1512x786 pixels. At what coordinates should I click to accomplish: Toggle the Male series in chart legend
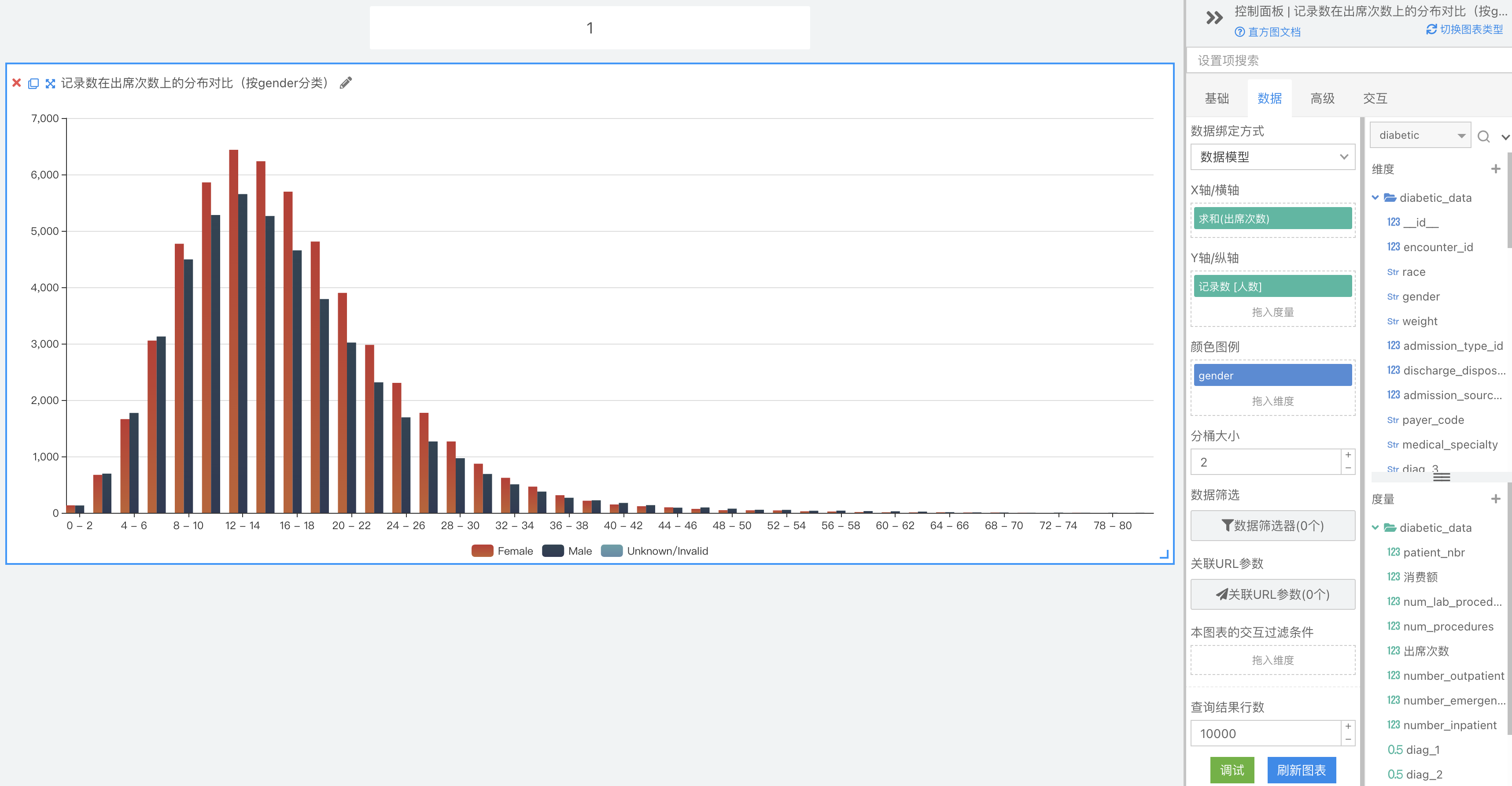coord(567,550)
